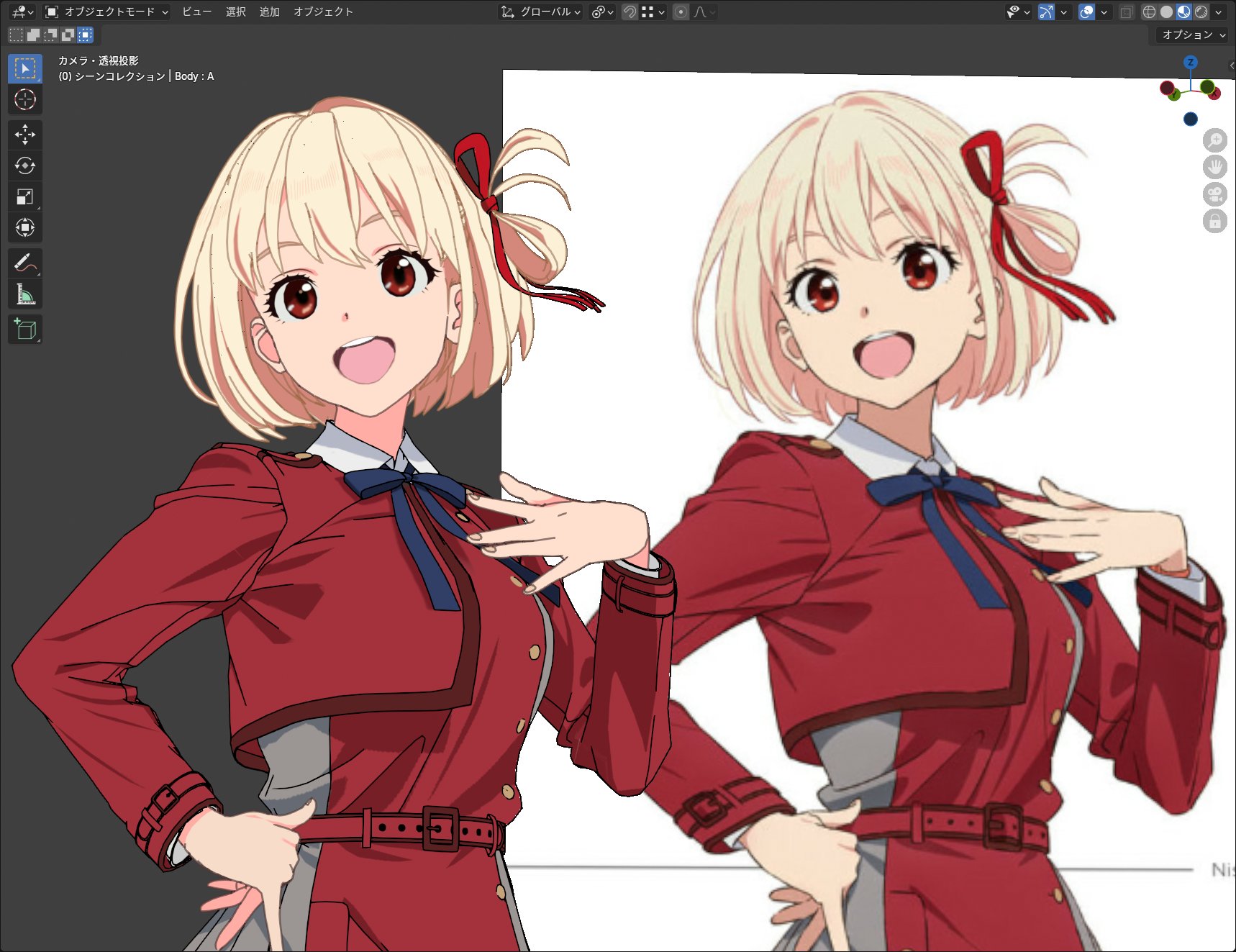1236x952 pixels.
Task: Switch to wireframe shading
Action: coord(1149,12)
